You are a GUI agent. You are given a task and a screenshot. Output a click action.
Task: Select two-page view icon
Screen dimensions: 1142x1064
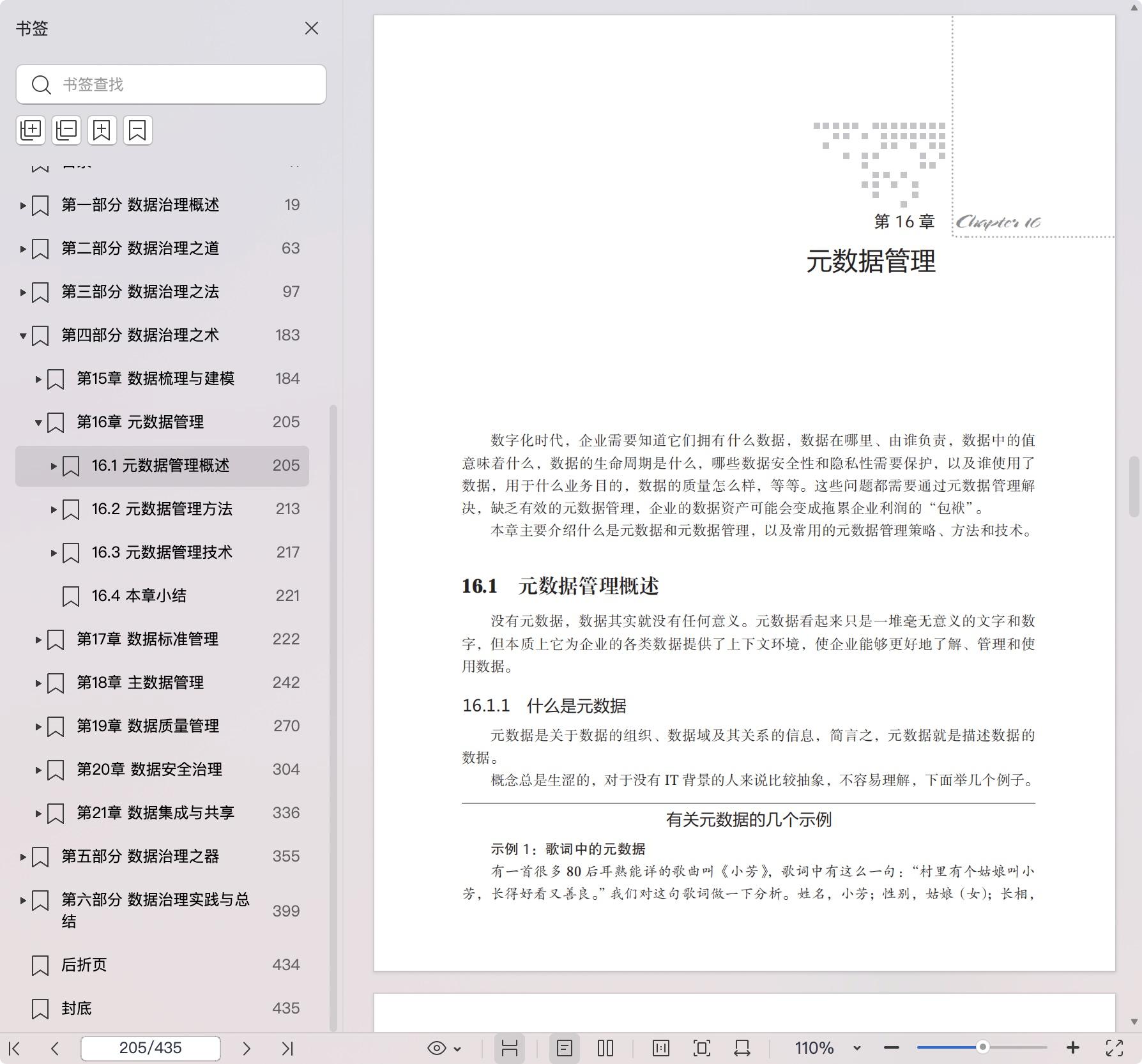pyautogui.click(x=605, y=1048)
